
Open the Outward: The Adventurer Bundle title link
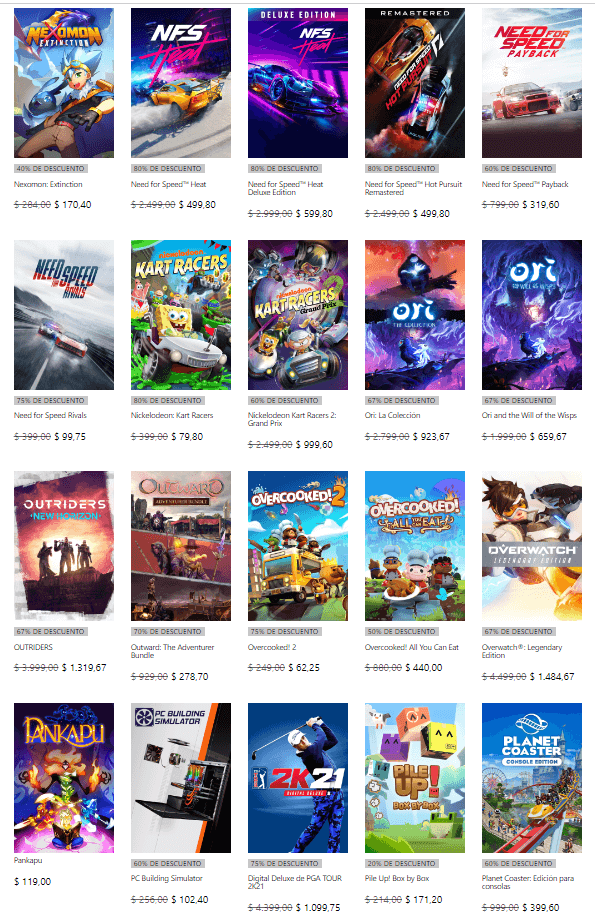pyautogui.click(x=172, y=651)
